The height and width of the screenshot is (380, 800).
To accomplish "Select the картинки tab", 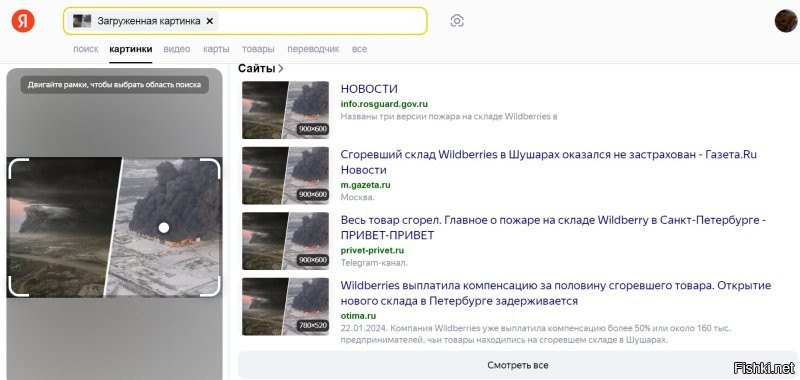I will point(131,49).
